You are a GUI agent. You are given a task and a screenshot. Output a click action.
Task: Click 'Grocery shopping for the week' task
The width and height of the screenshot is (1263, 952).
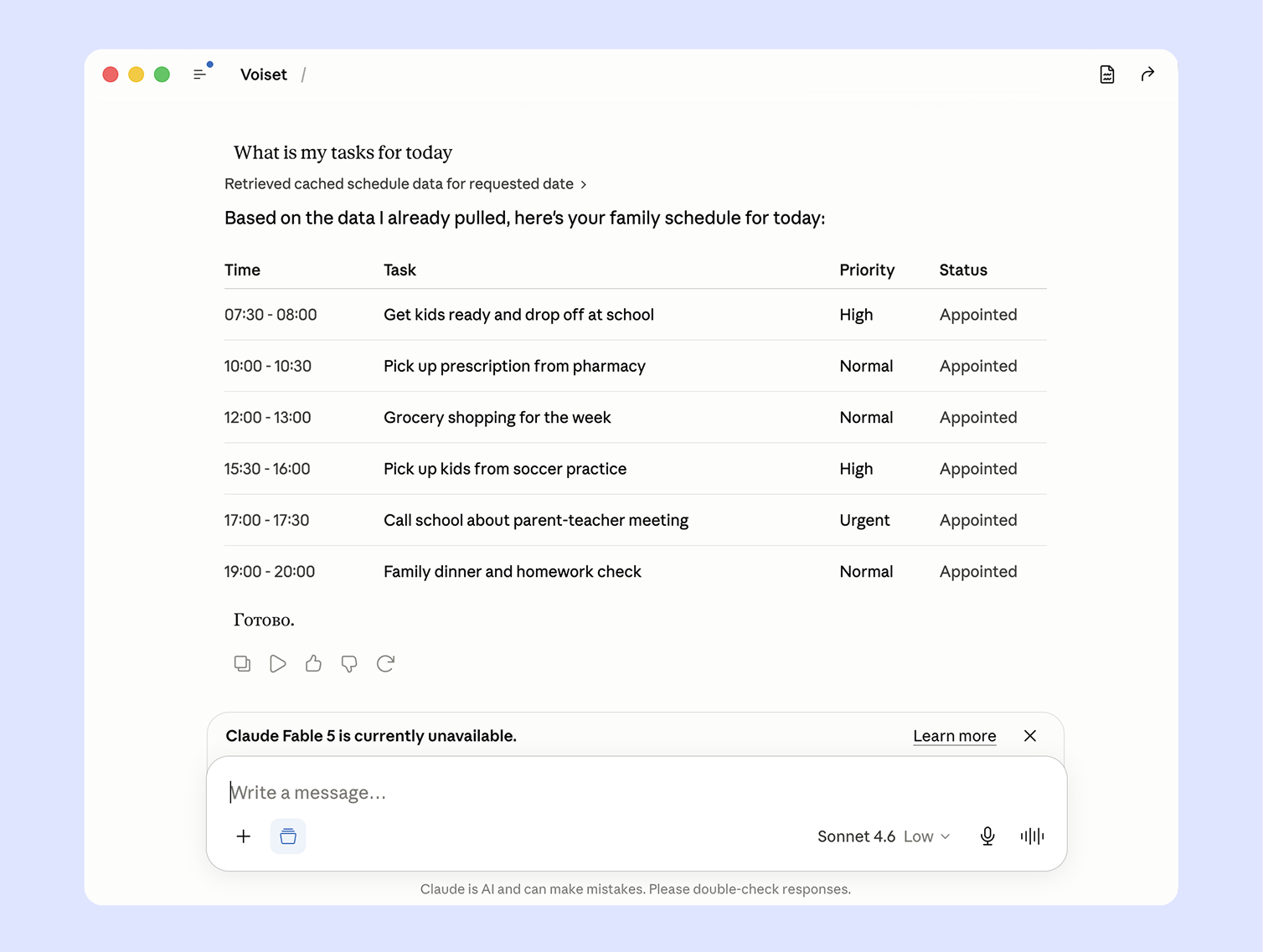[497, 418]
